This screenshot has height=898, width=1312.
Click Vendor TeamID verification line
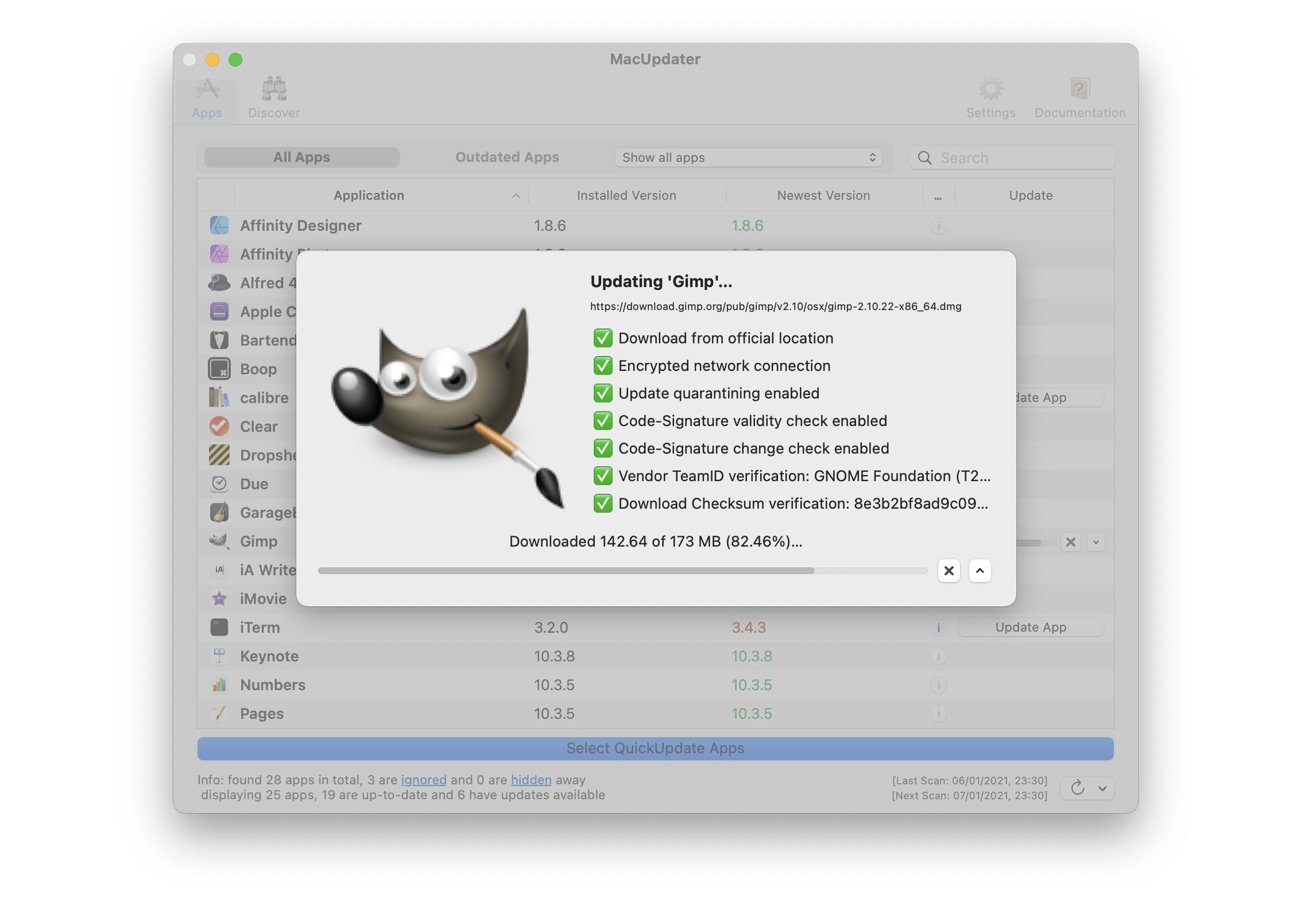tap(792, 476)
